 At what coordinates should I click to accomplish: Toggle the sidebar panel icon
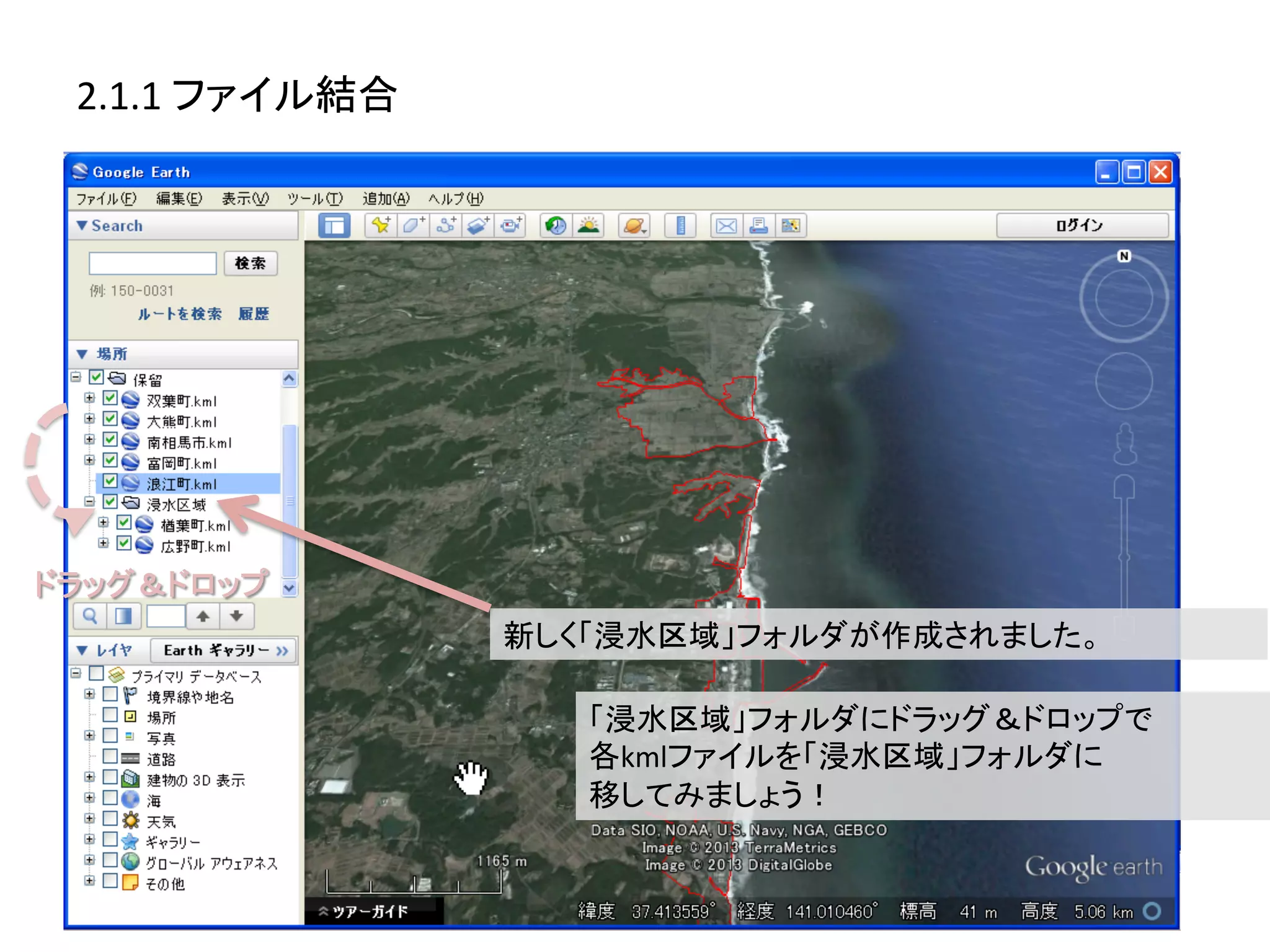(x=334, y=226)
